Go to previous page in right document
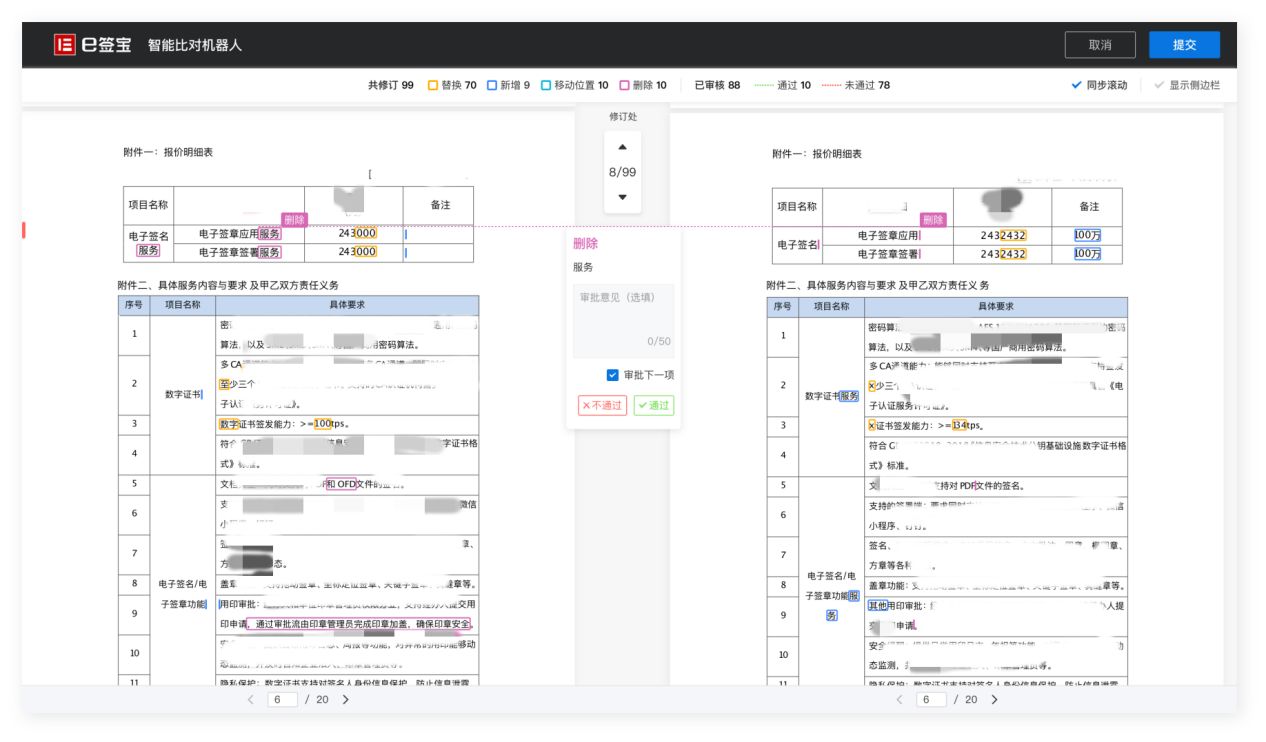 [899, 699]
